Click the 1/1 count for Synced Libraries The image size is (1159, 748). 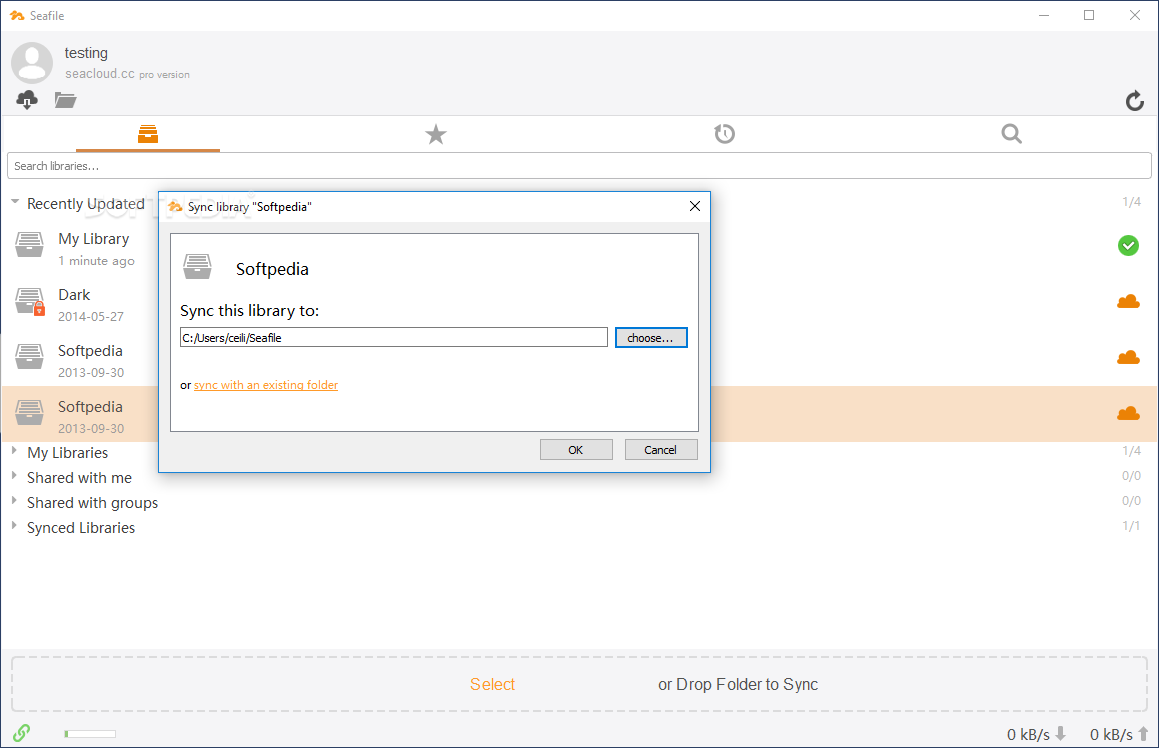[x=1131, y=526]
